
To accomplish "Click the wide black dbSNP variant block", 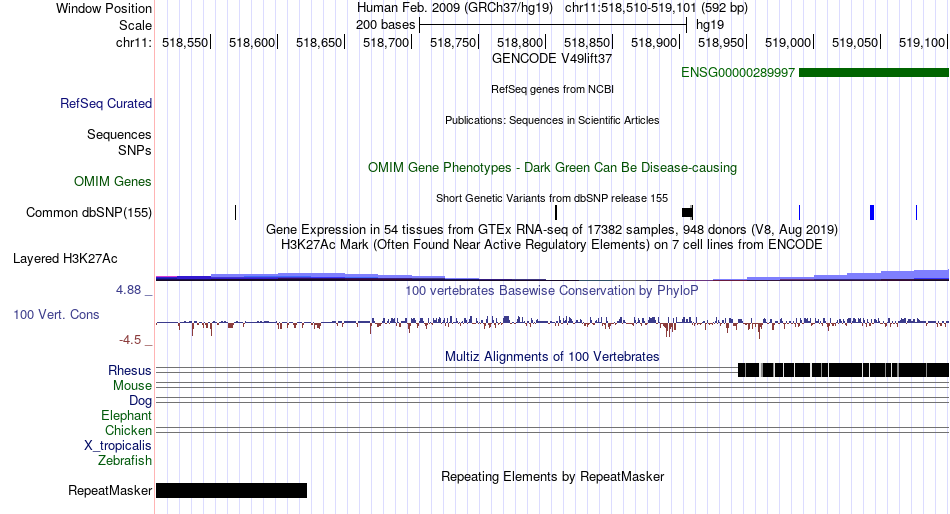I will click(687, 212).
